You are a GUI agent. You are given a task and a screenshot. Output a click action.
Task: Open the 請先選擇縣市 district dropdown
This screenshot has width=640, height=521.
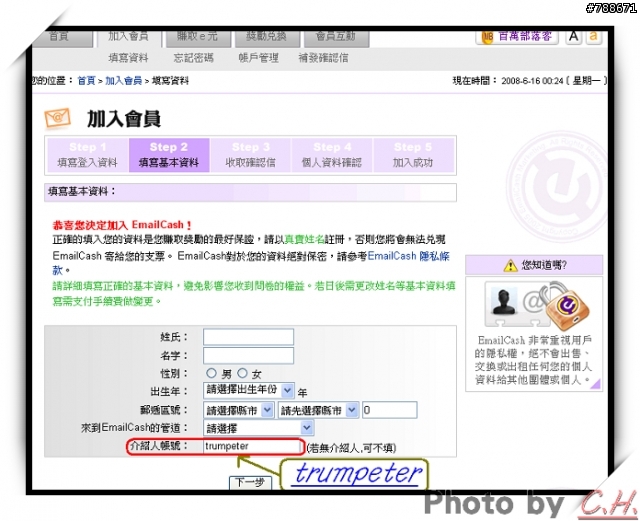coord(318,410)
